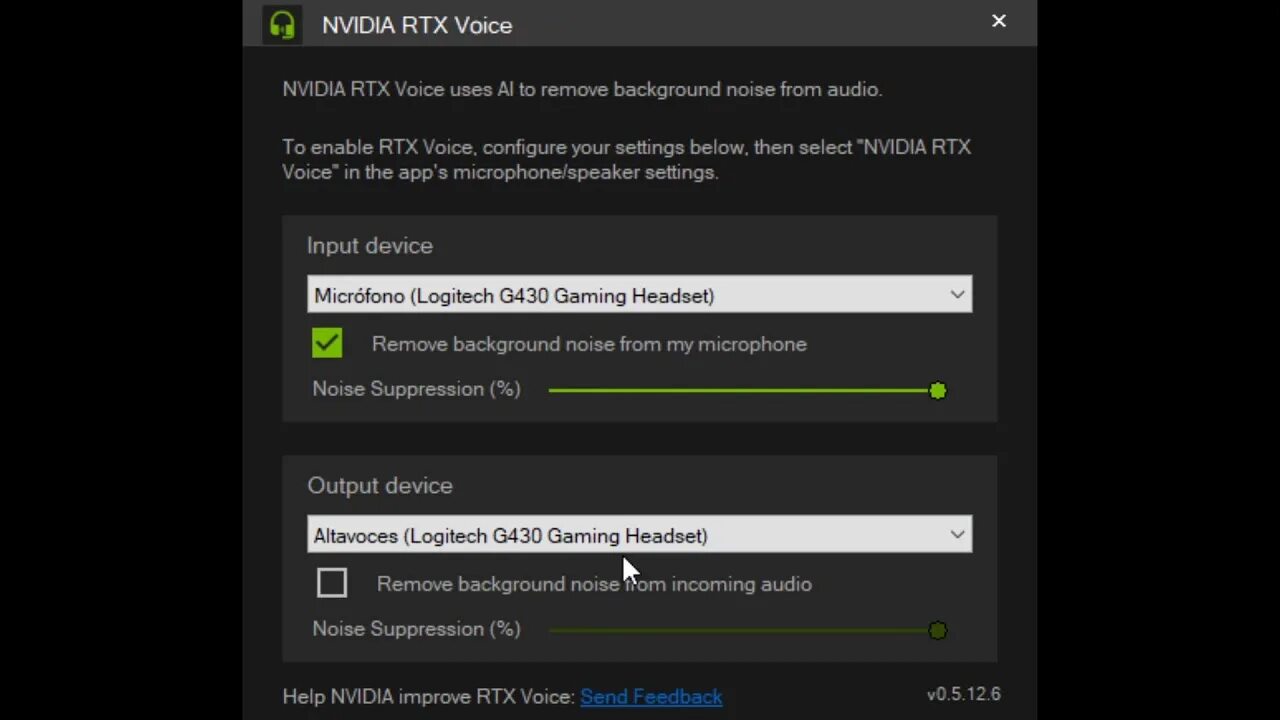1280x720 pixels.
Task: Click the Send Feedback link
Action: pos(651,697)
